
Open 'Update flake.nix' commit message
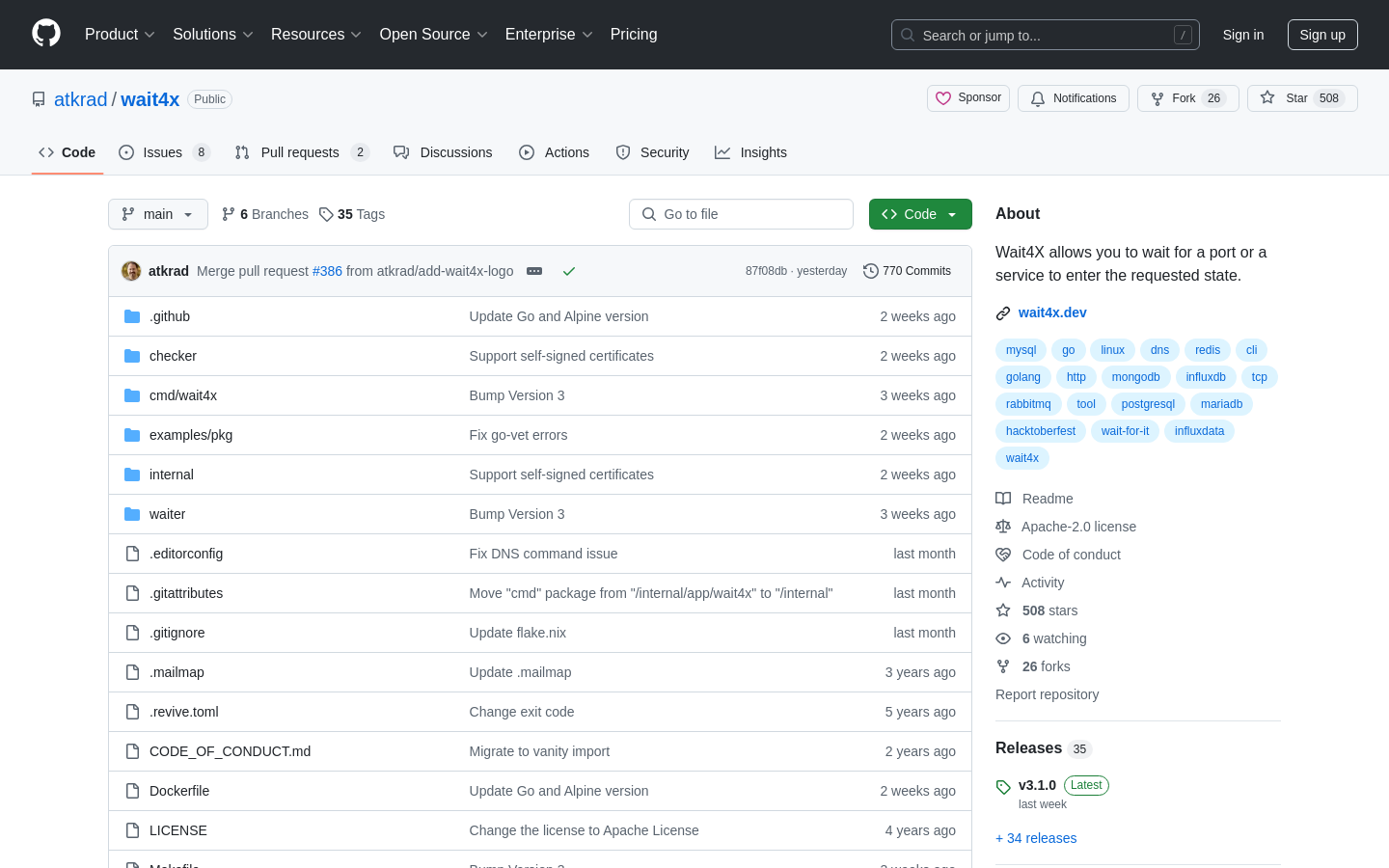point(518,633)
